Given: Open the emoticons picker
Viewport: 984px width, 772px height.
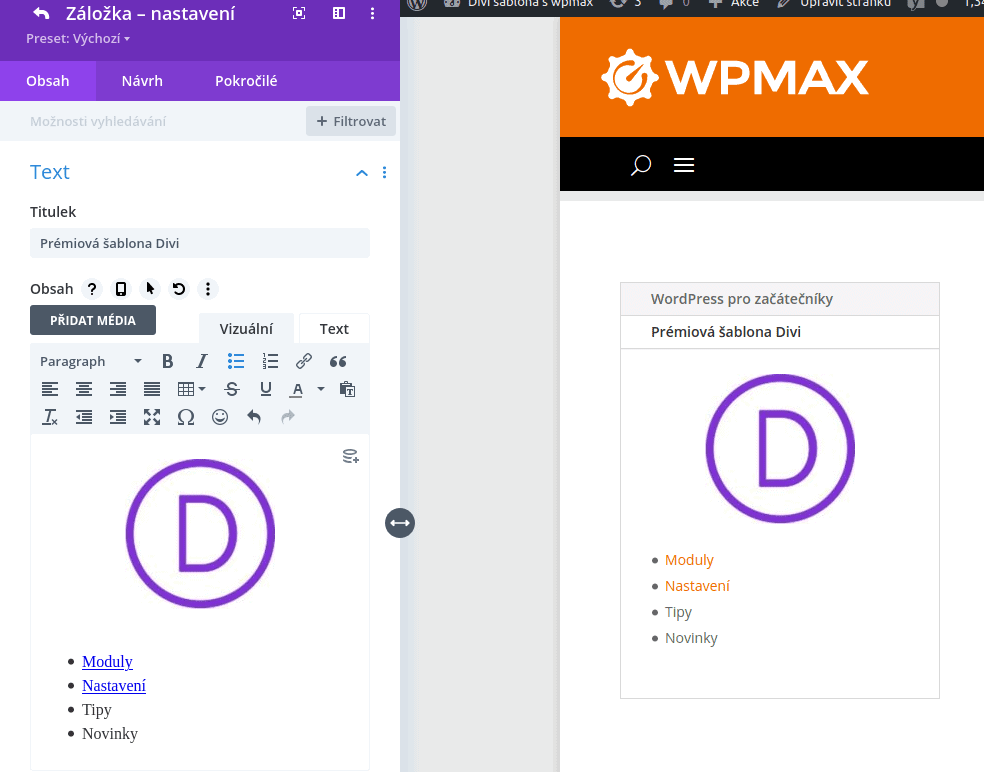Looking at the screenshot, I should pos(220,417).
